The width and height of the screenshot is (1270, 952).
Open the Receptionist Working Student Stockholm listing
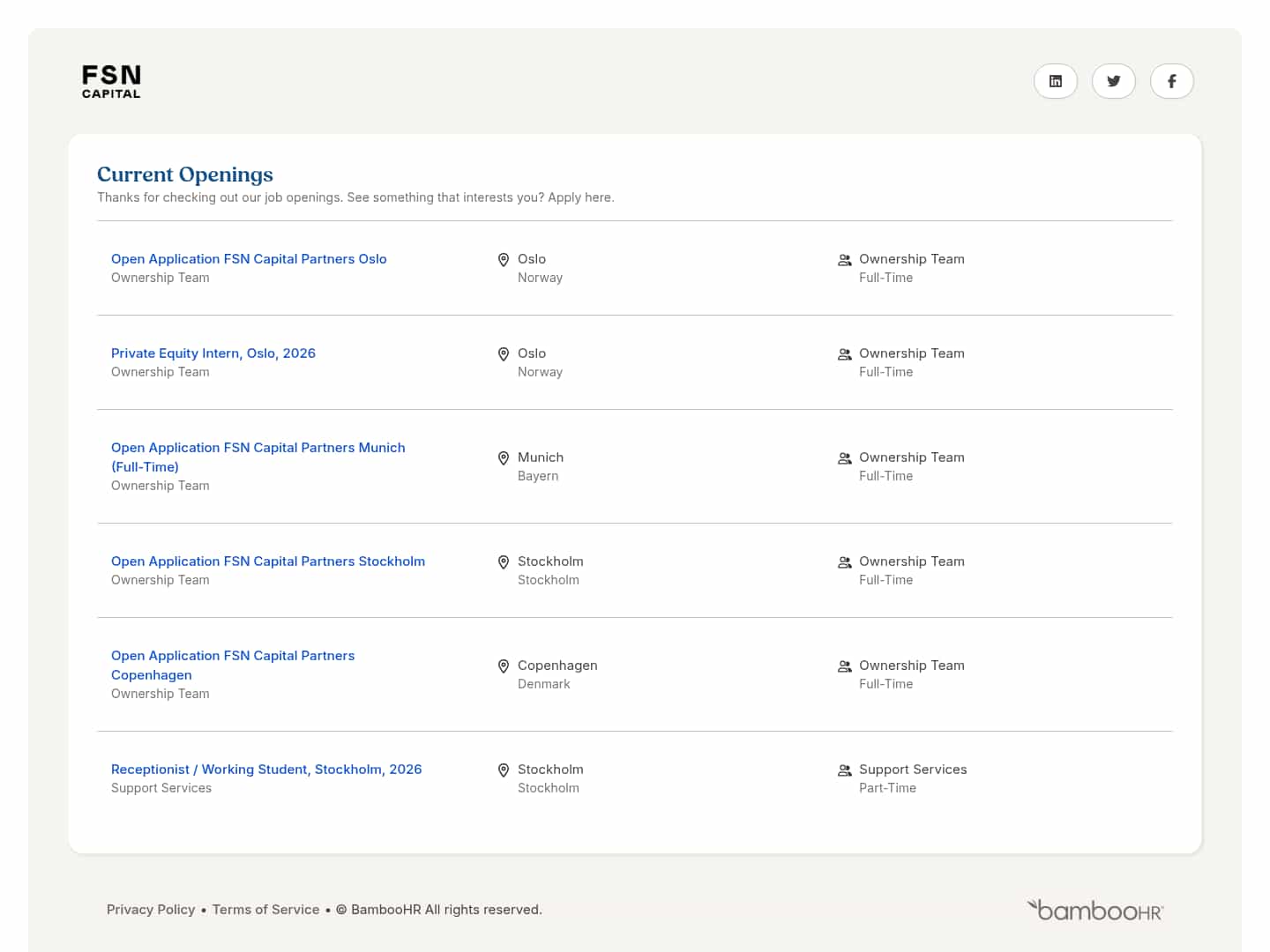tap(266, 769)
